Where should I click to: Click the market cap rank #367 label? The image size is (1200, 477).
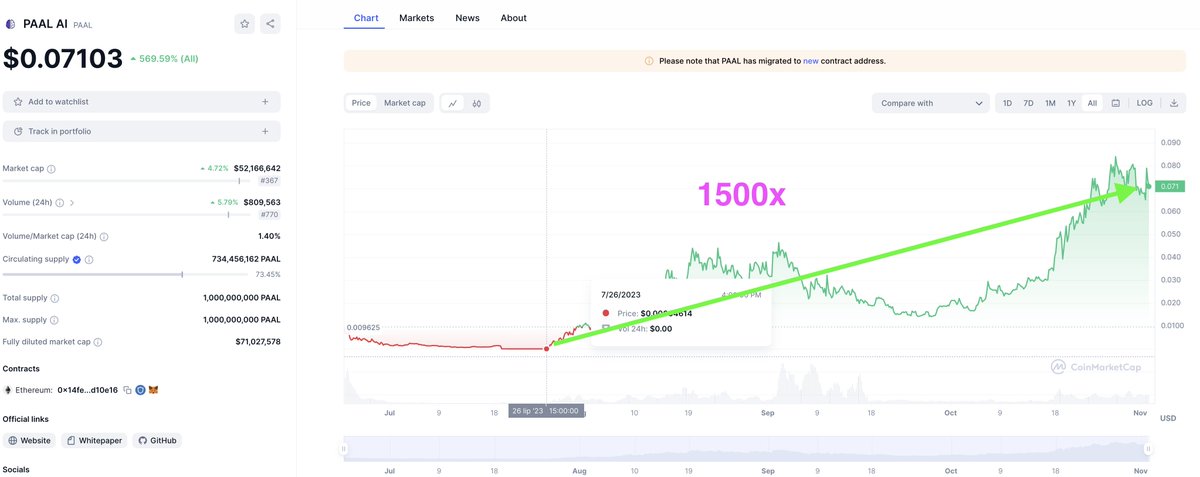click(x=269, y=181)
